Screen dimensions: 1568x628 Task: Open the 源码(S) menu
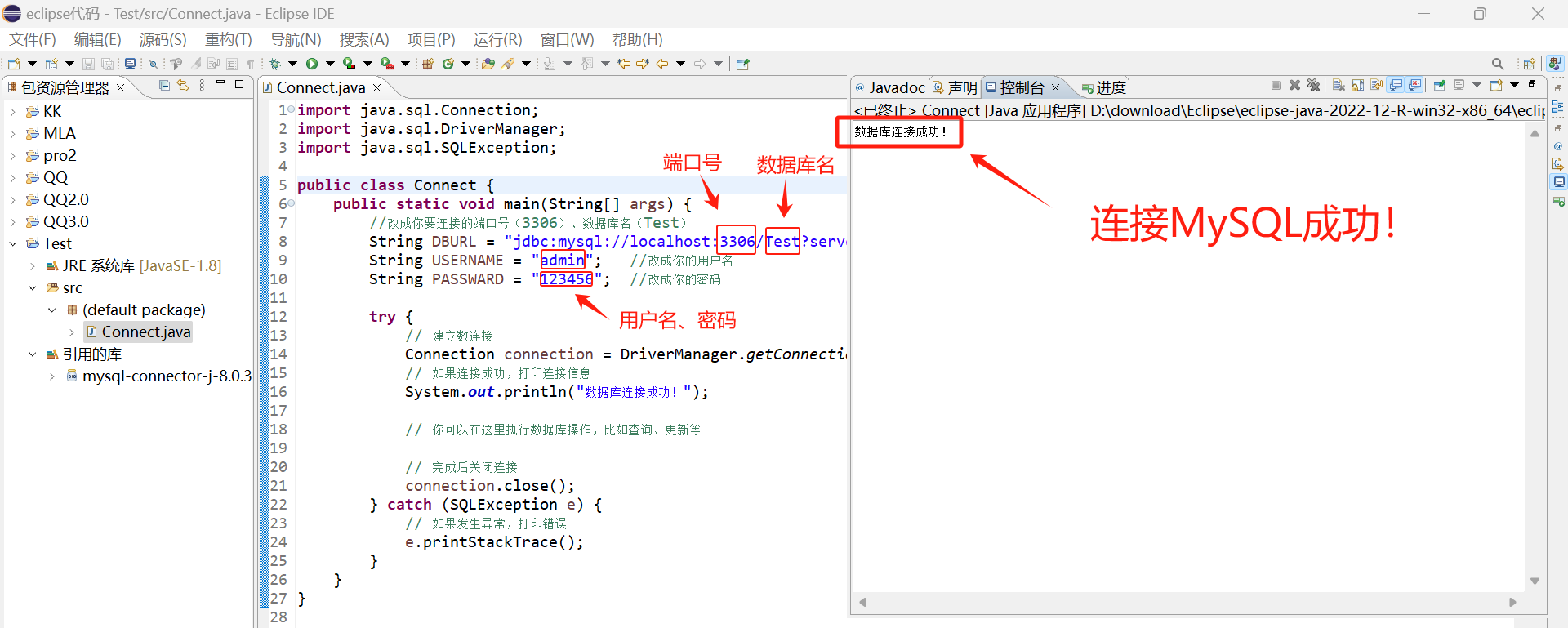163,39
